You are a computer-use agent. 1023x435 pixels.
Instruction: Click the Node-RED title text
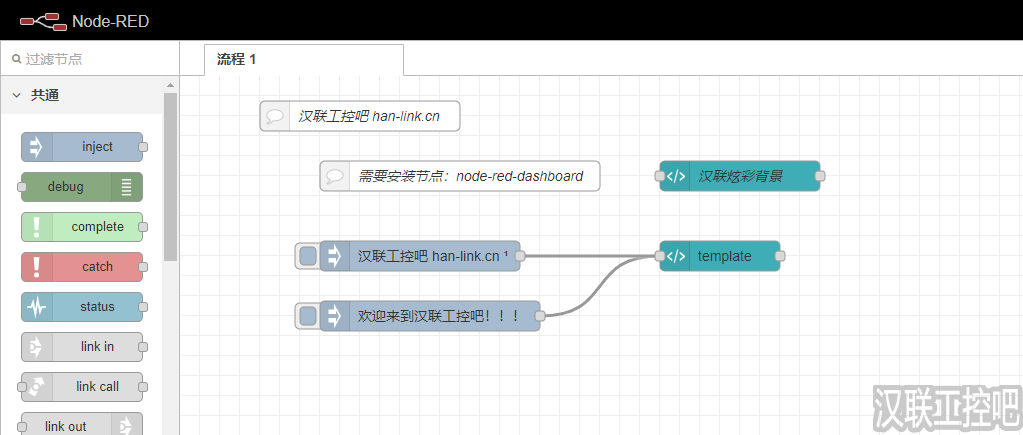(x=111, y=22)
